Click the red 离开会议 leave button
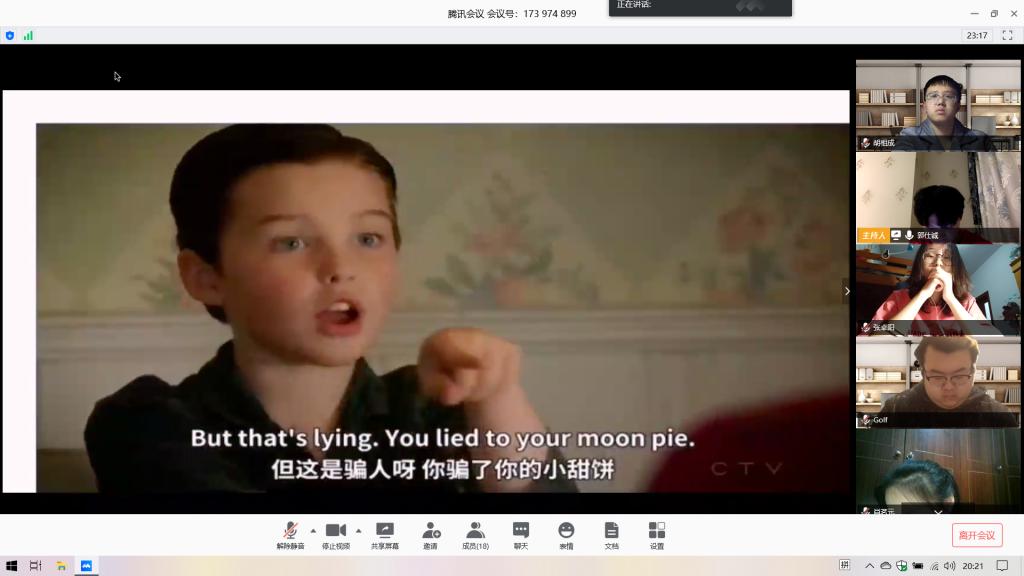This screenshot has width=1024, height=576. [x=977, y=535]
